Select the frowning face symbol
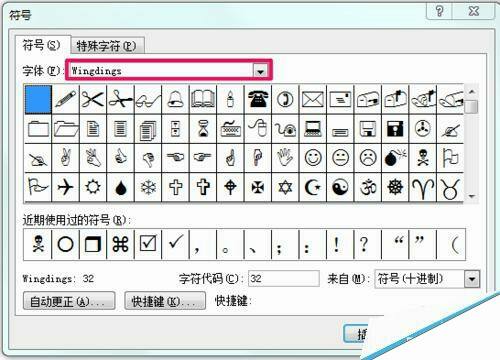The width and height of the screenshot is (500, 360). 368,158
